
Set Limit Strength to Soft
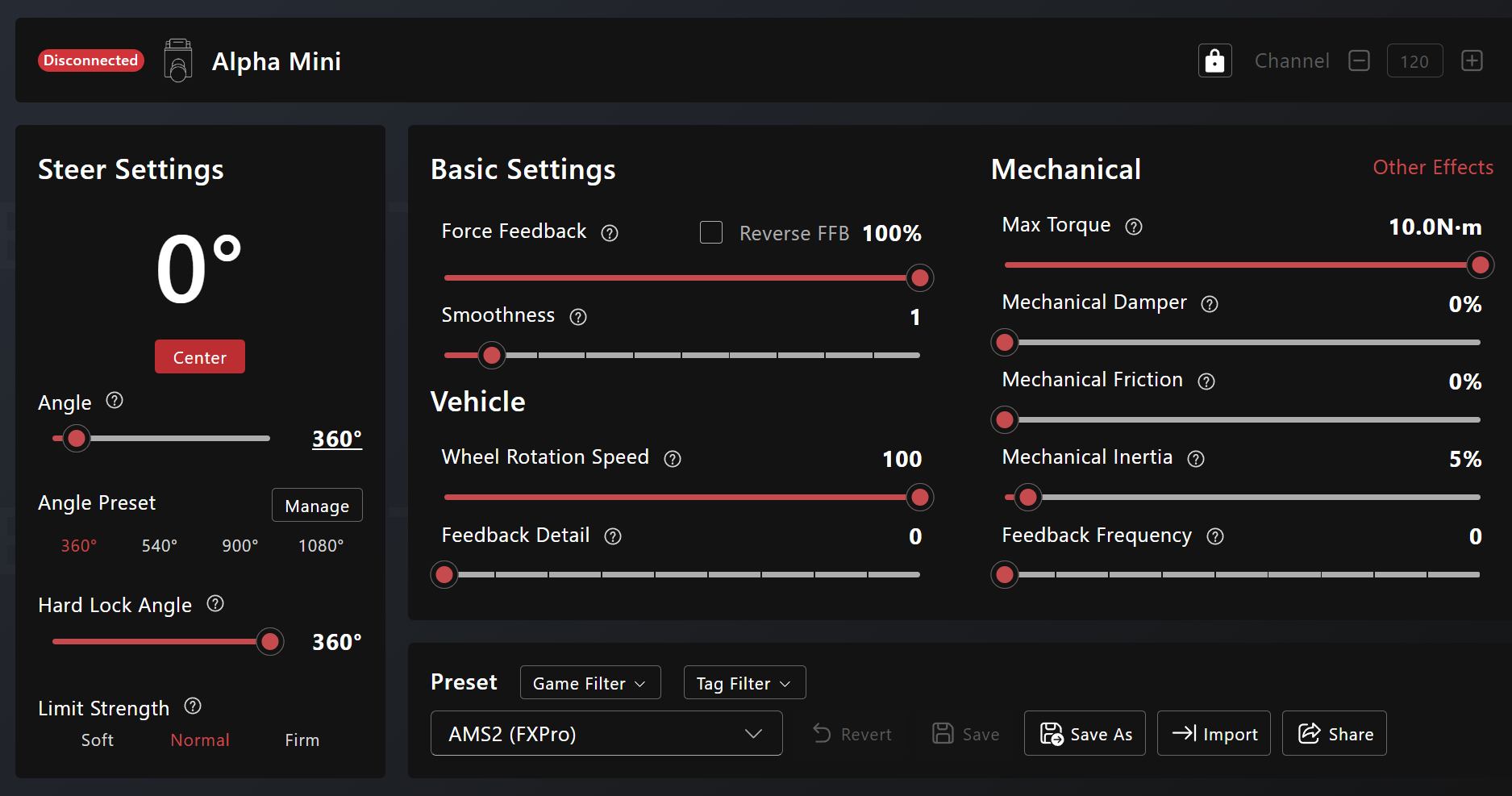(98, 740)
